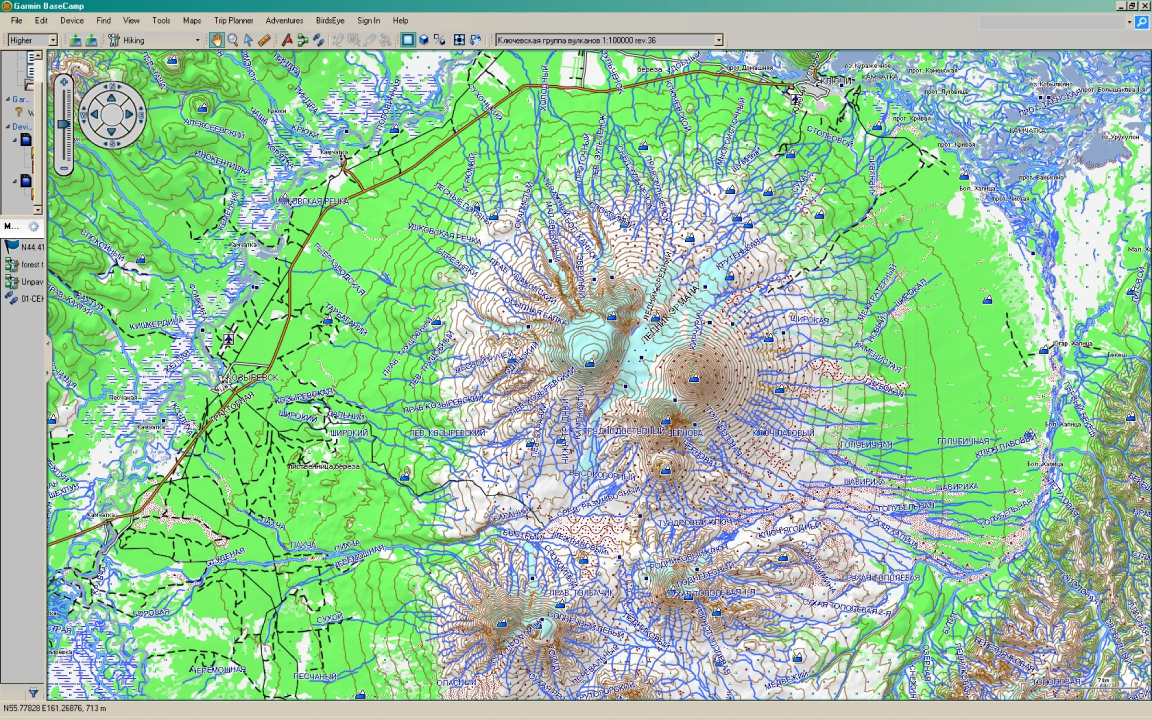Select the forest t... route in list
Screen dimensions: 1152x720
23,264
